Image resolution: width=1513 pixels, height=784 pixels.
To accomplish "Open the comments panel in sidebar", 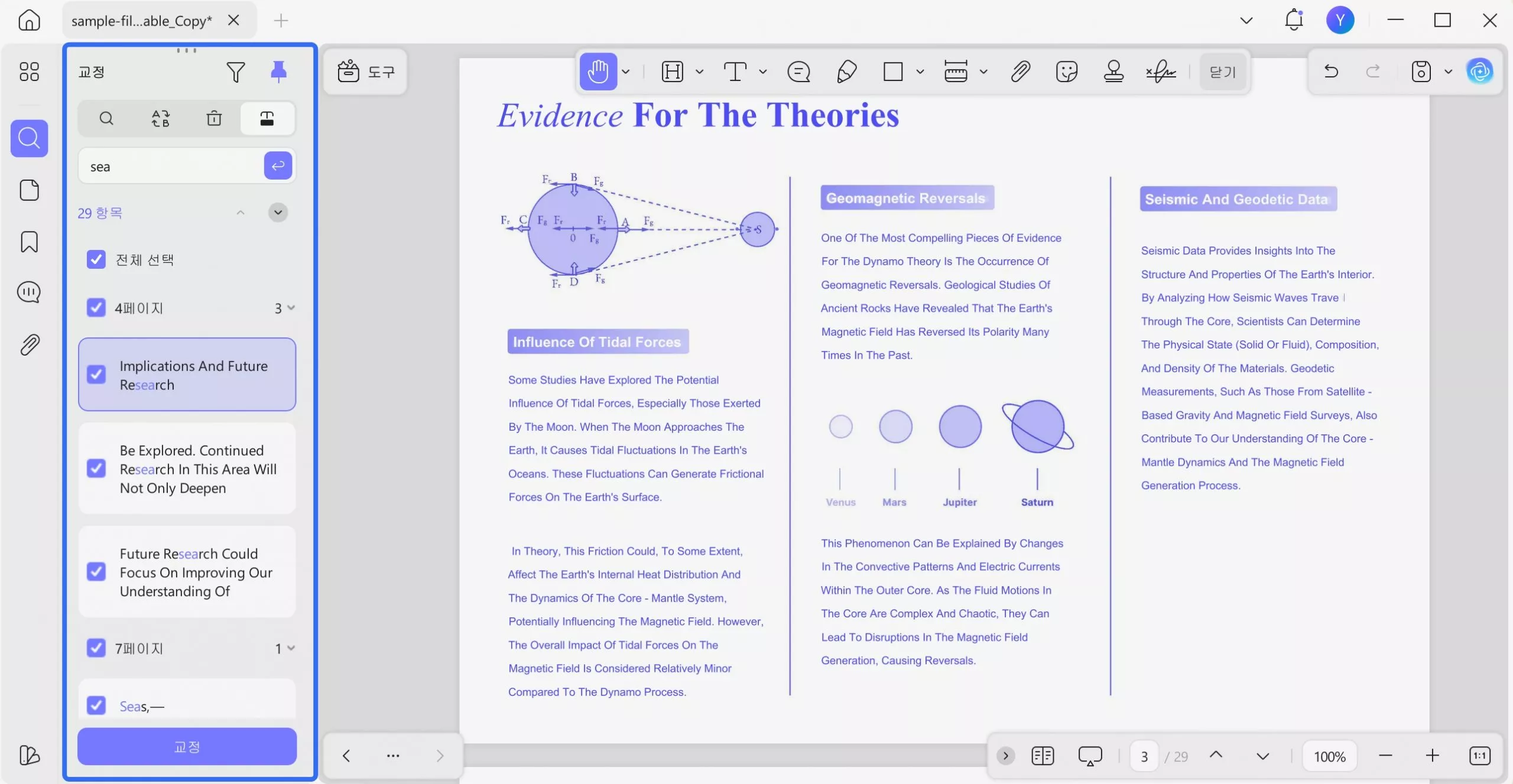I will click(x=29, y=292).
